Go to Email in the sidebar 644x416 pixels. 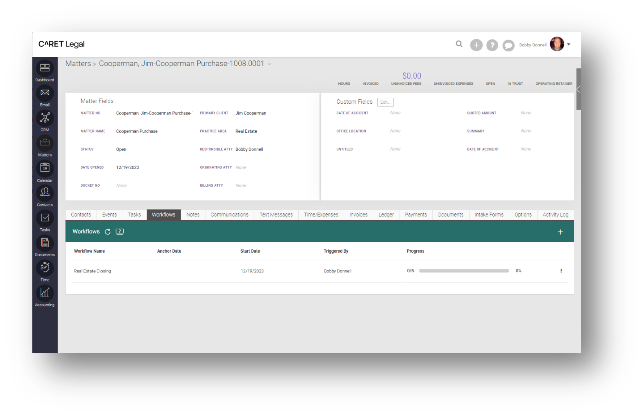coord(45,93)
